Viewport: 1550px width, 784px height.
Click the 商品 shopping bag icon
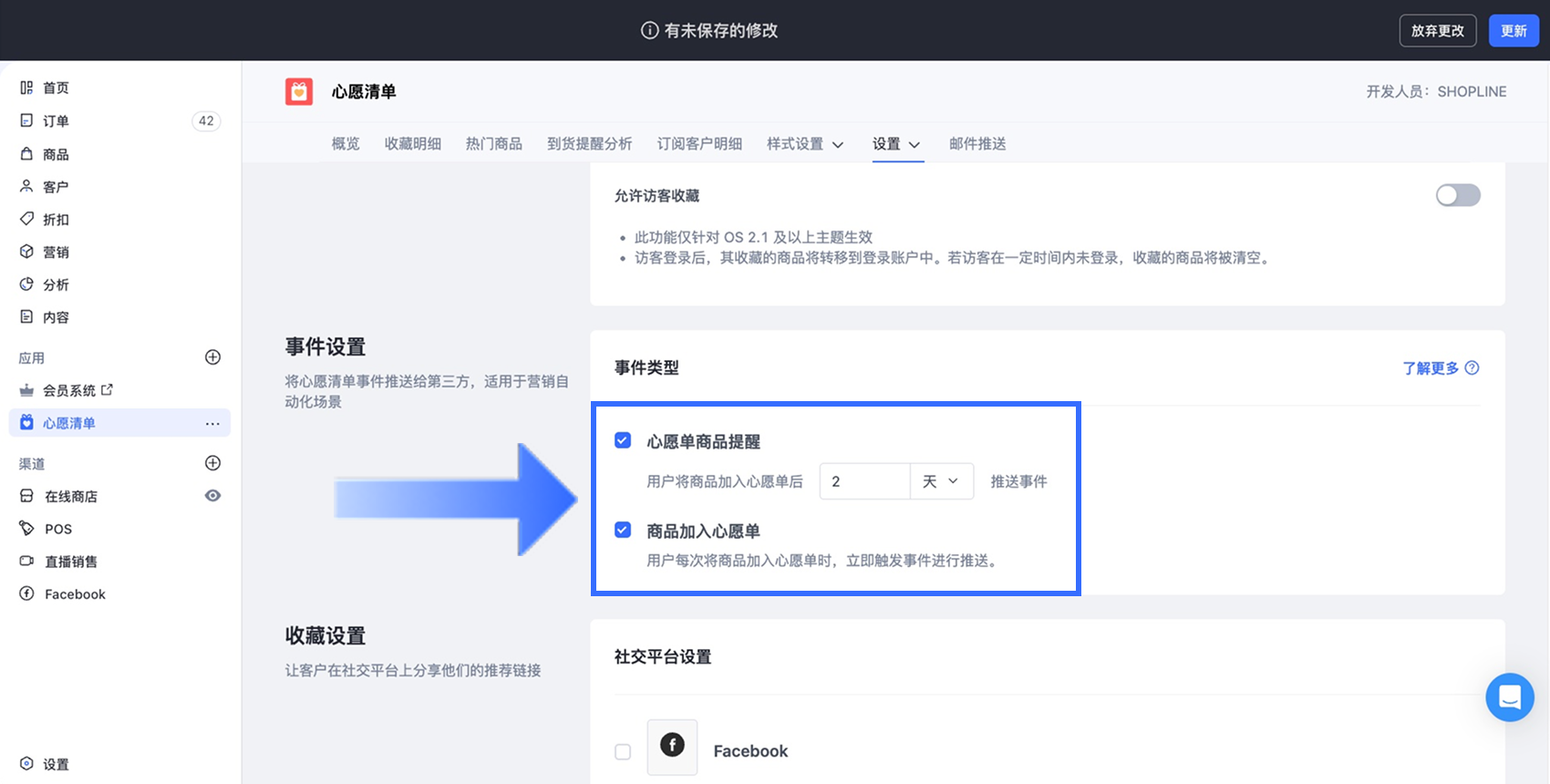26,153
